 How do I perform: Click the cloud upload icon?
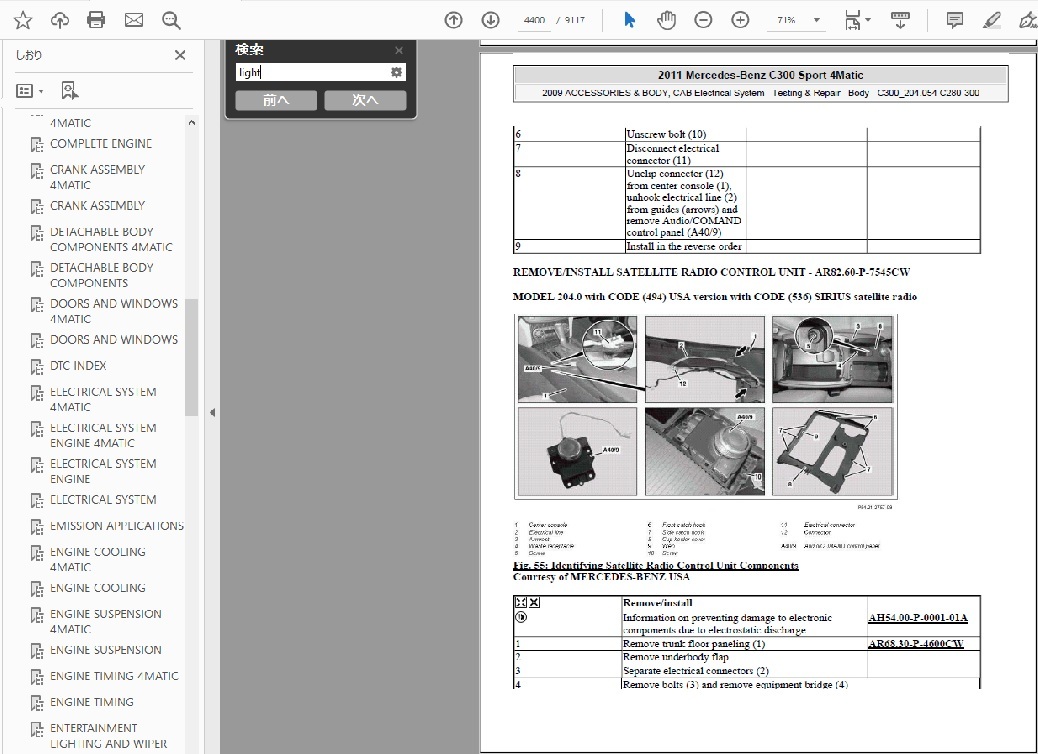[60, 21]
